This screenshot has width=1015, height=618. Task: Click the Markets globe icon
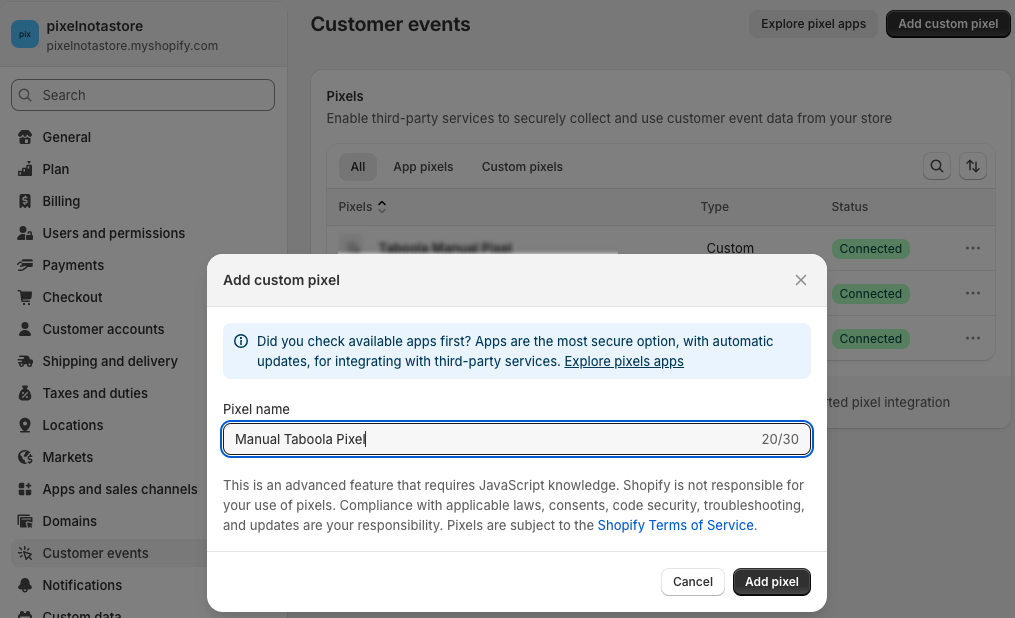(25, 458)
